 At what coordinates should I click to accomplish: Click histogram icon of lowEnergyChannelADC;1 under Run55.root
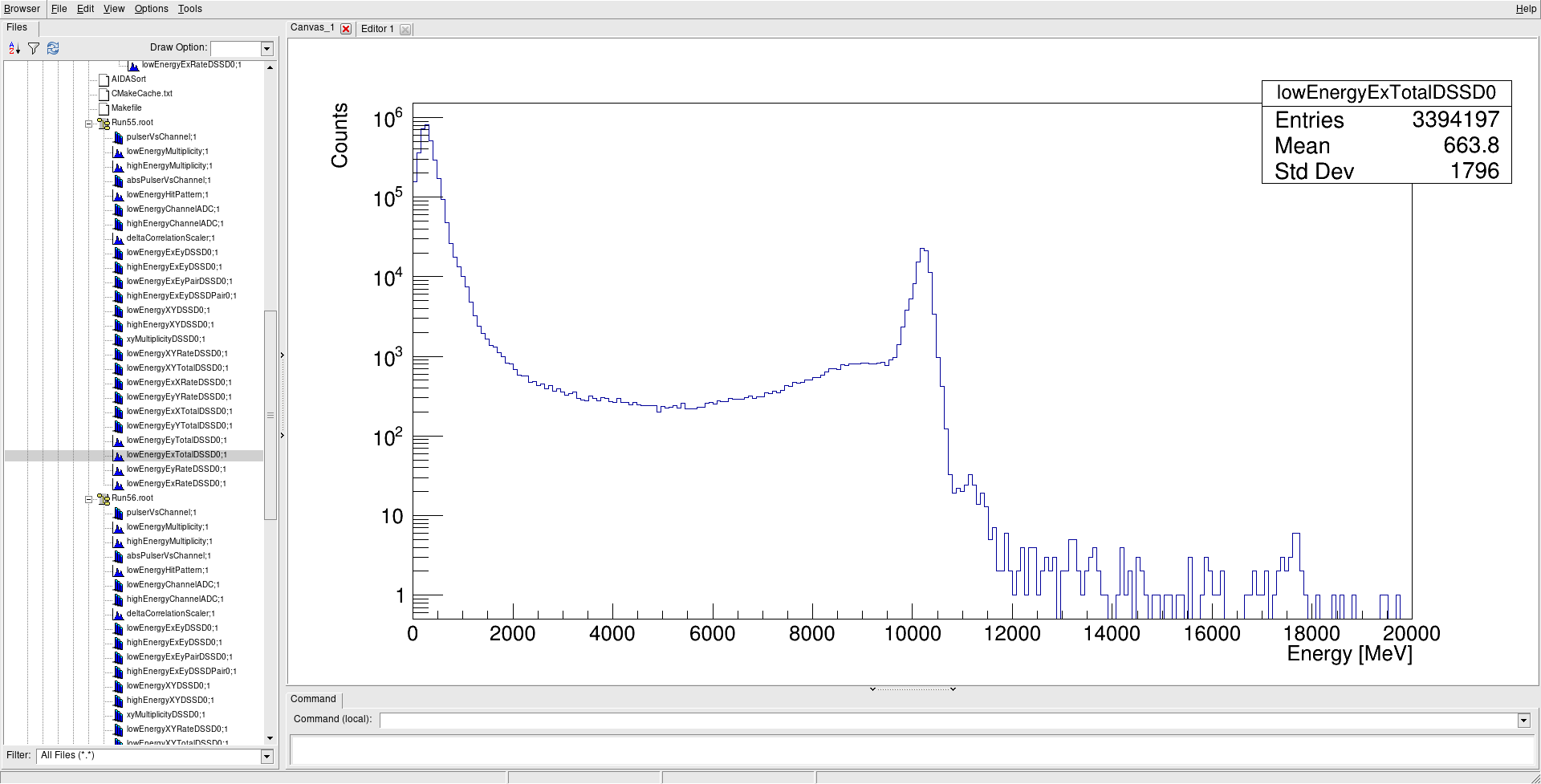tap(118, 209)
